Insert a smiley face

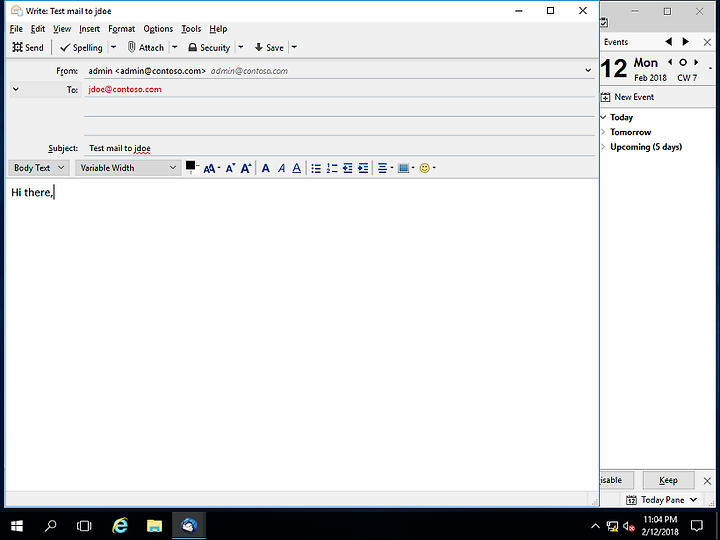point(427,169)
